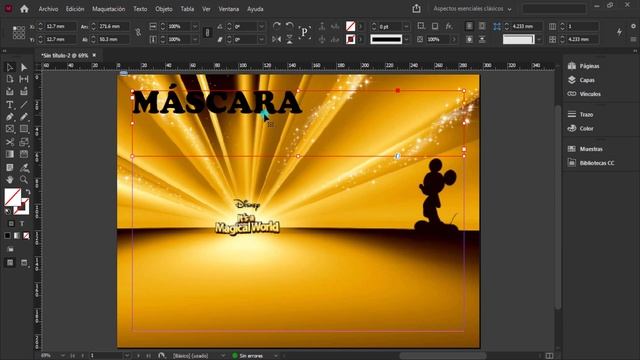640x360 pixels.
Task: Click the Share document icon
Action: coord(416,9)
